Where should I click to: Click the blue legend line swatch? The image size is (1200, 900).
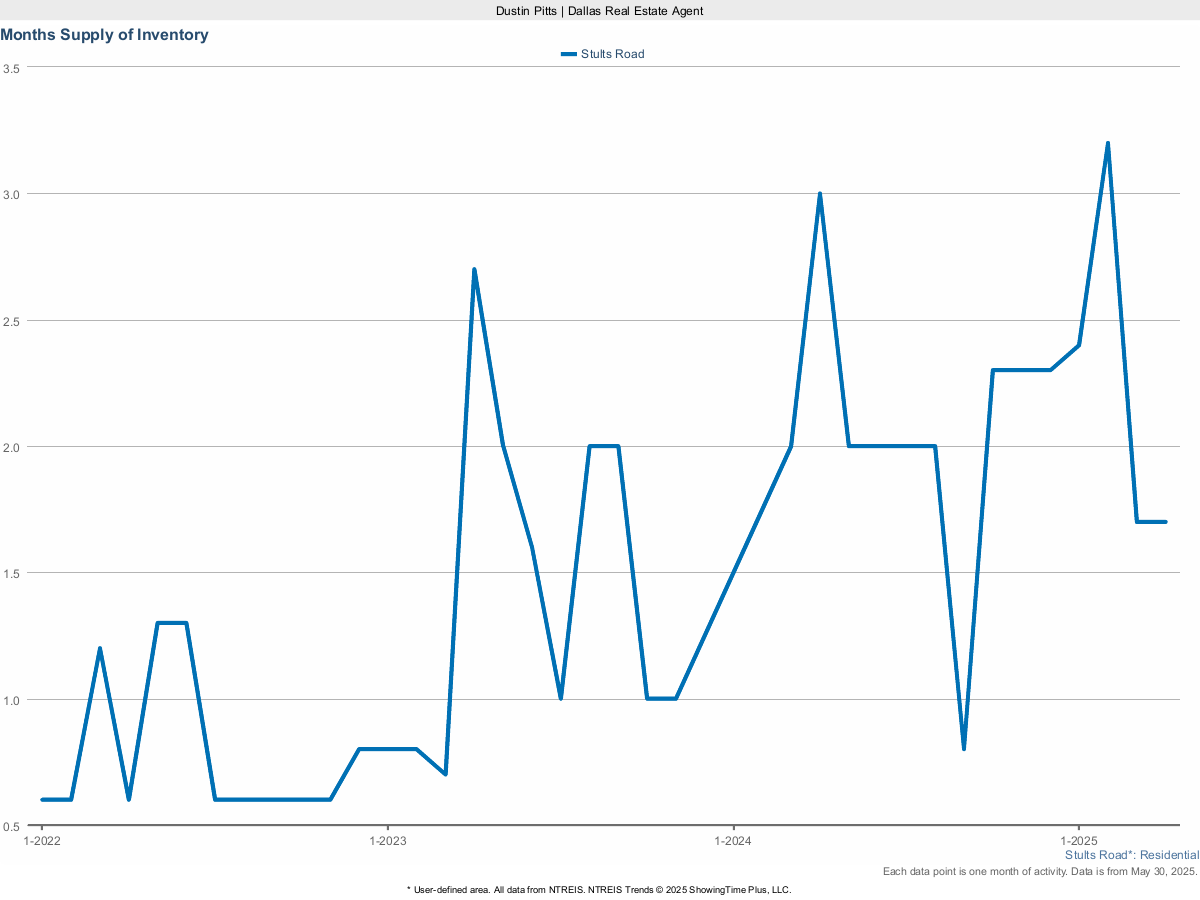(x=569, y=54)
